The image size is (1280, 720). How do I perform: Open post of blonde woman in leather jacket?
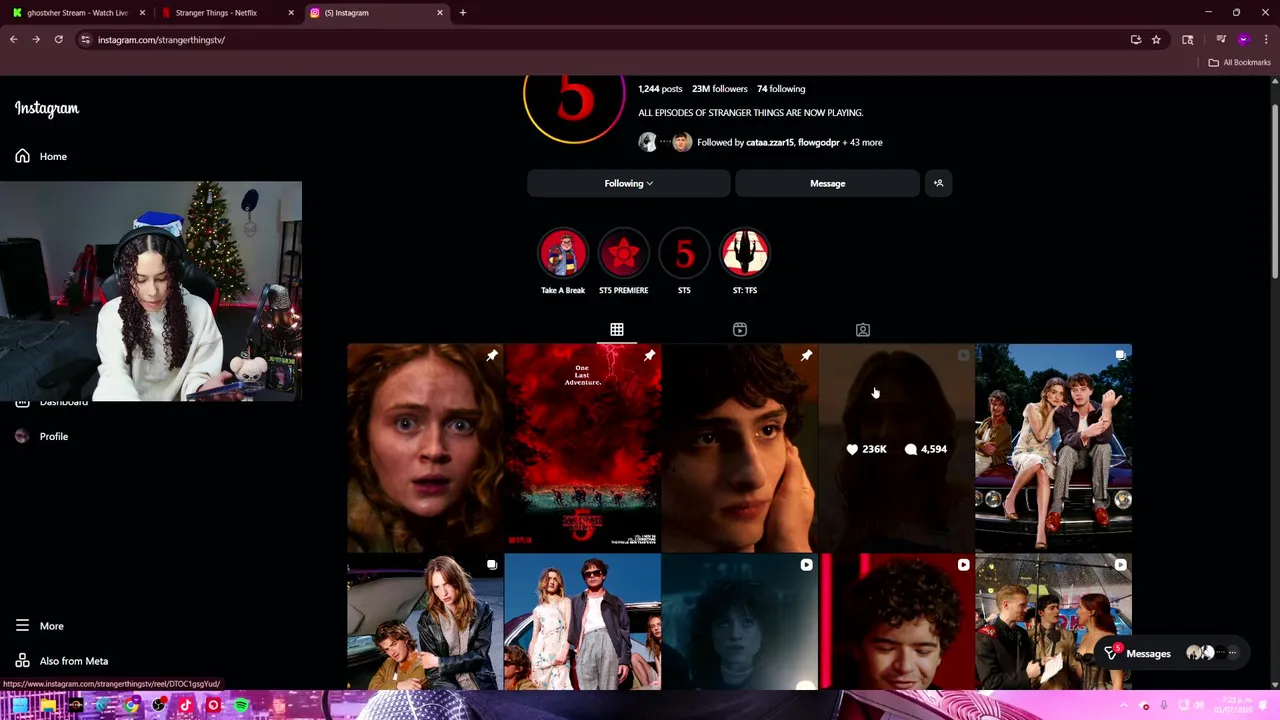pos(425,622)
